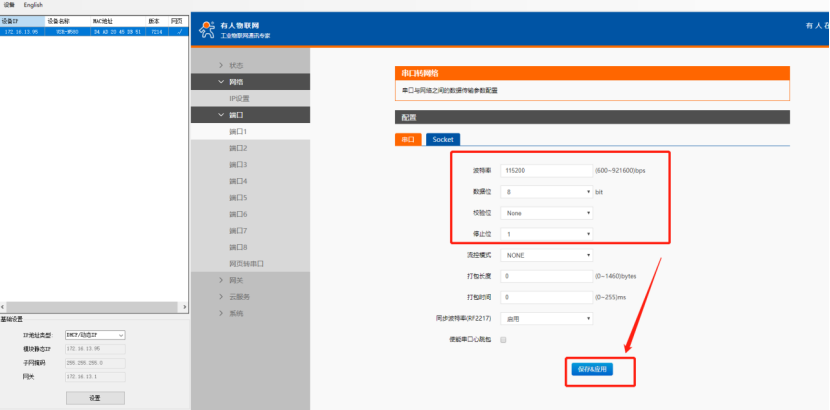The width and height of the screenshot is (830, 410).
Task: Select the 串口 tab
Action: 408,140
